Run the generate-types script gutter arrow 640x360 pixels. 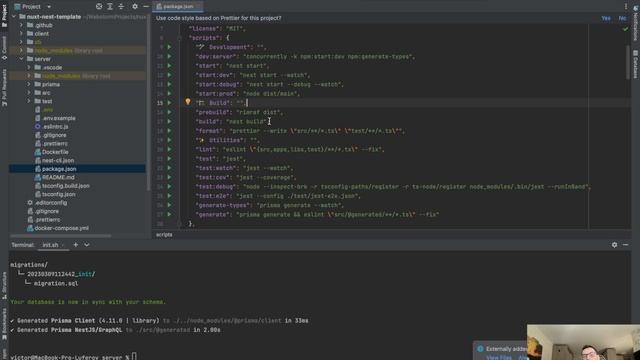169,205
